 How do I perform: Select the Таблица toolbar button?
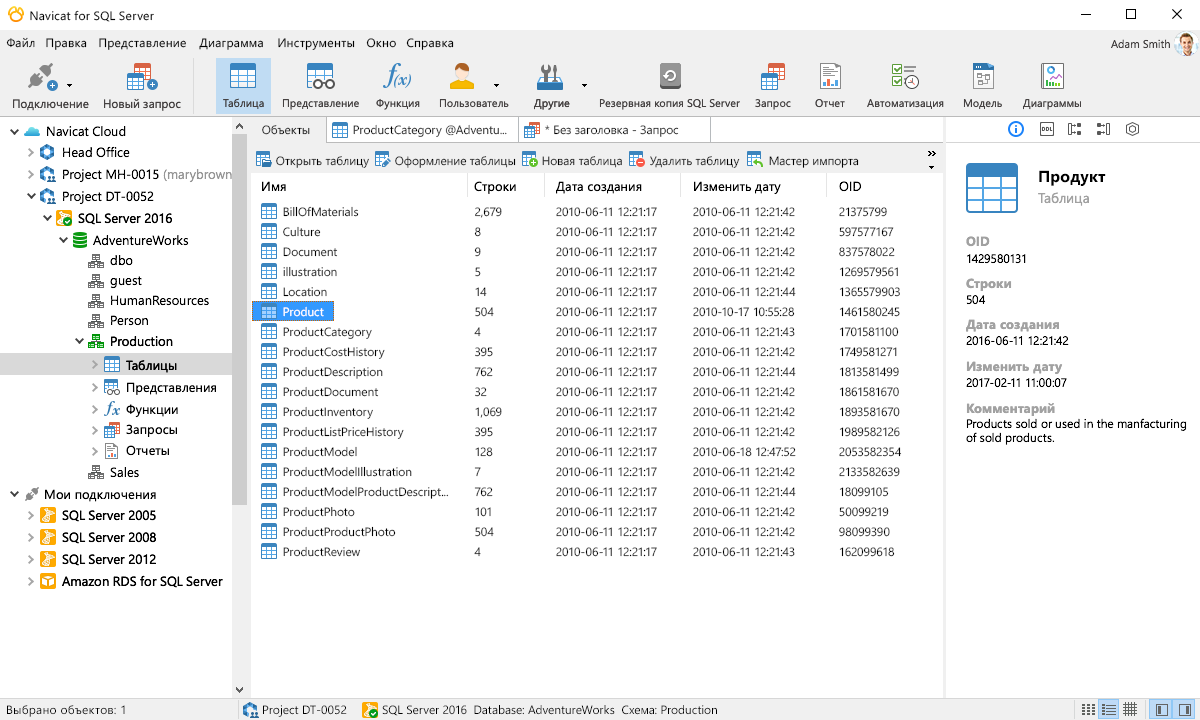(243, 86)
